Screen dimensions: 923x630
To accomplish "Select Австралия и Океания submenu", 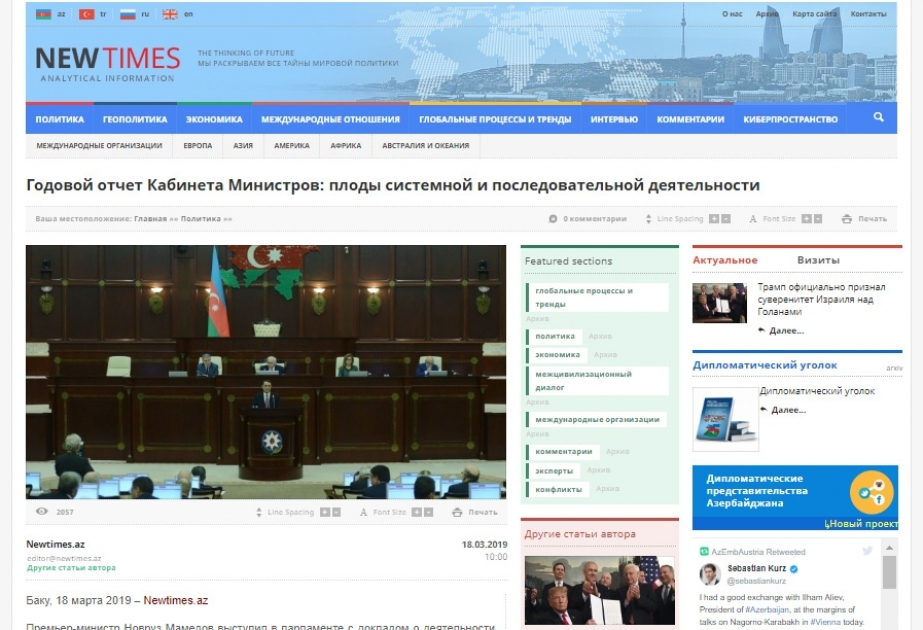I will 426,145.
